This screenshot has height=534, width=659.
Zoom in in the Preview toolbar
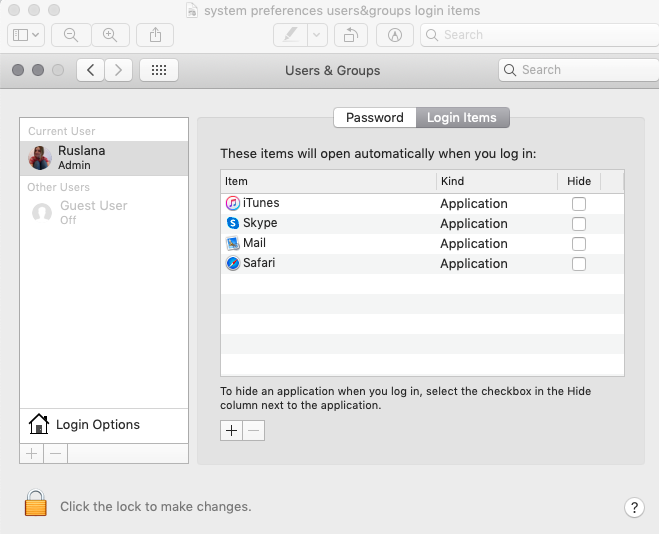(x=110, y=35)
